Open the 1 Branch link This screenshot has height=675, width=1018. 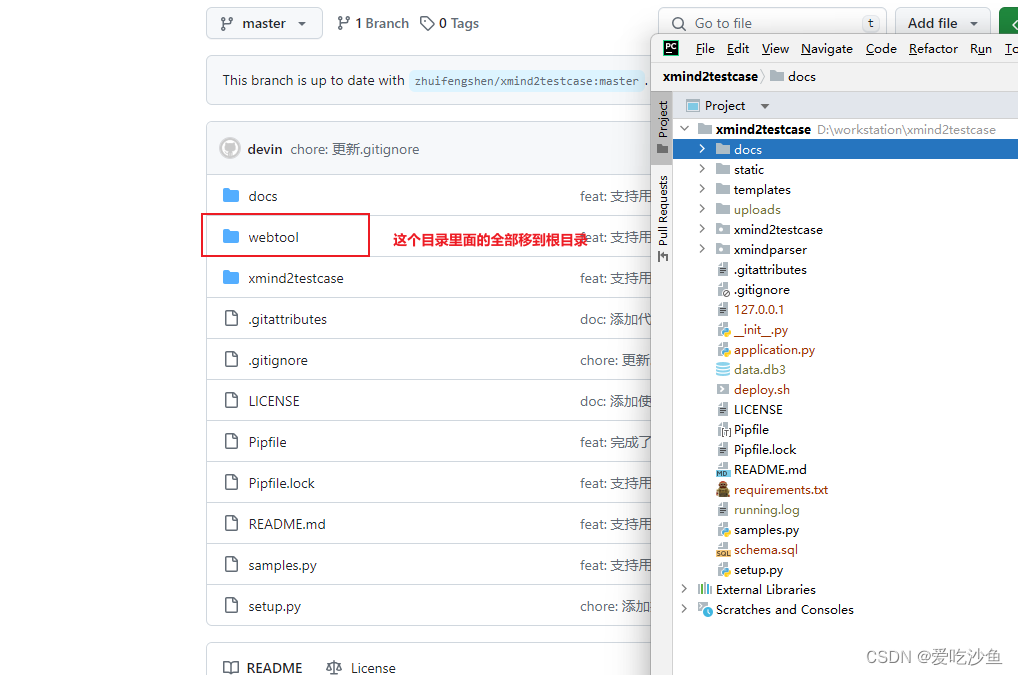pyautogui.click(x=373, y=23)
